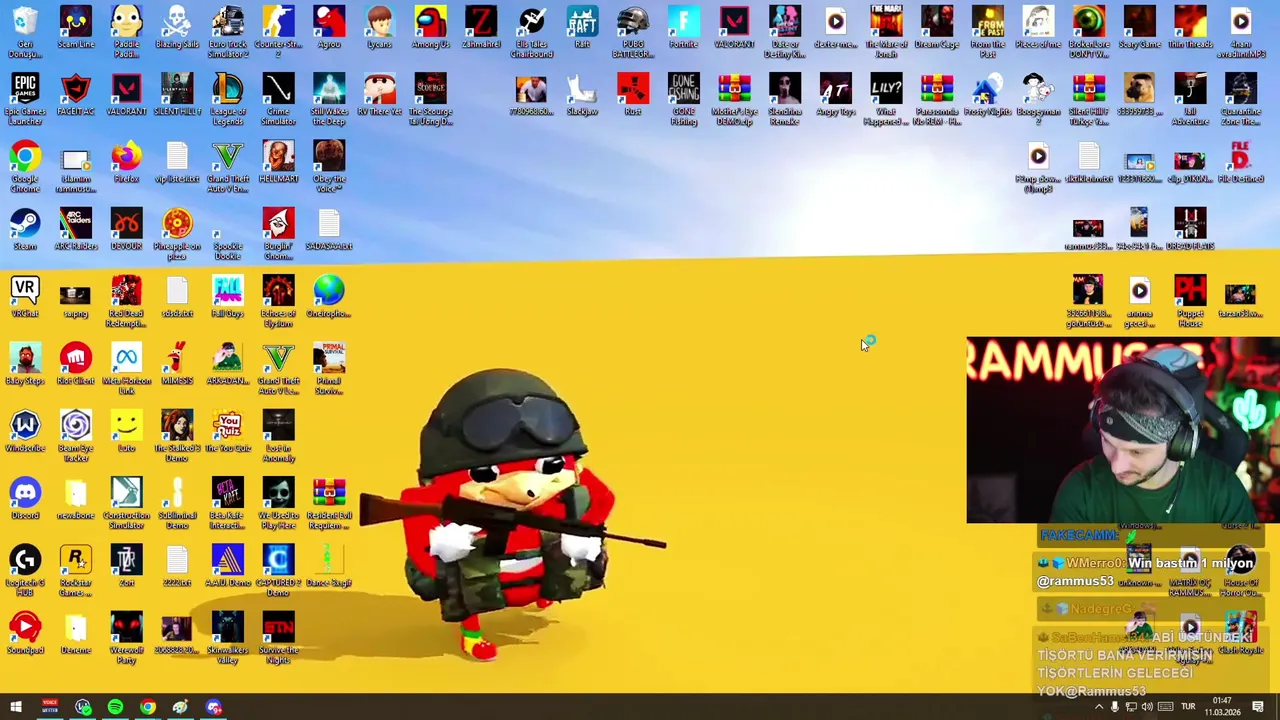Viewport: 1280px width, 720px height.
Task: Open the Counter-Strike 2 desktop shortcut
Action: coord(279,31)
